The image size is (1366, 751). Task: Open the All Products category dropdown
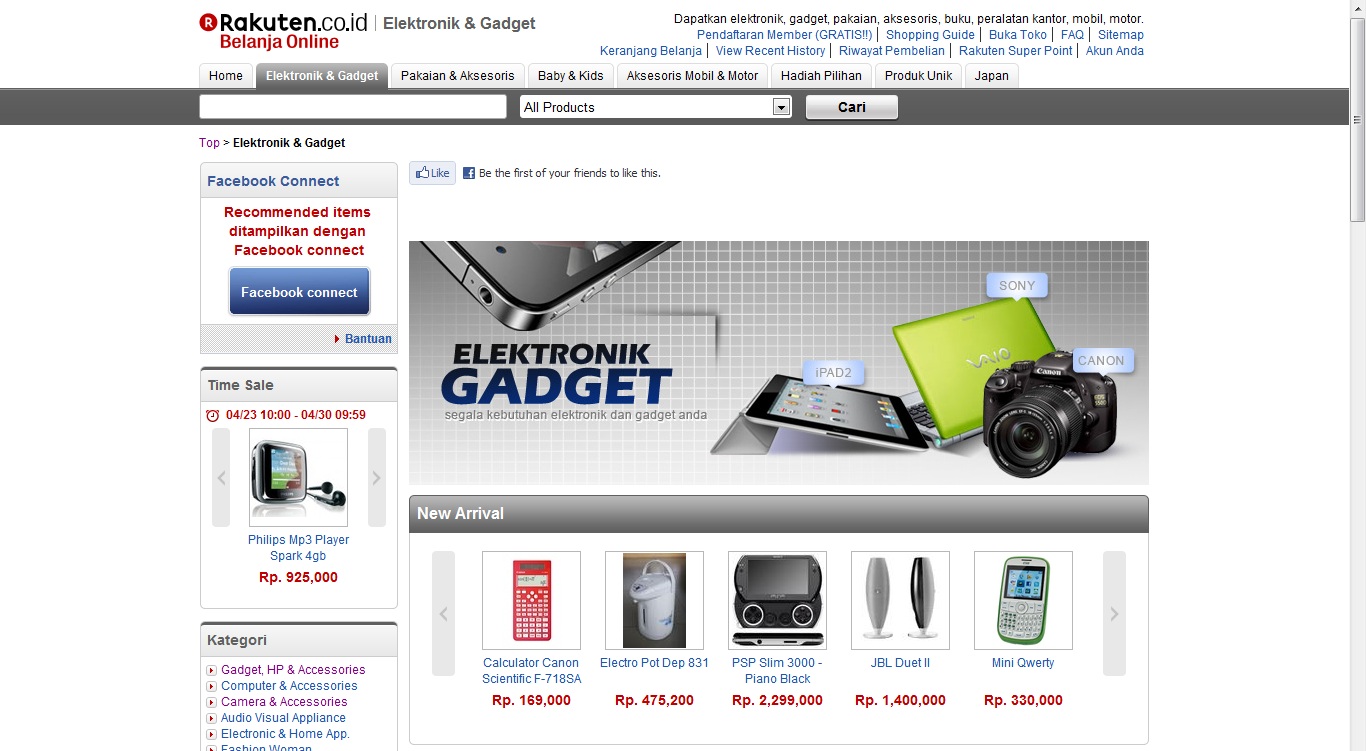[x=656, y=107]
